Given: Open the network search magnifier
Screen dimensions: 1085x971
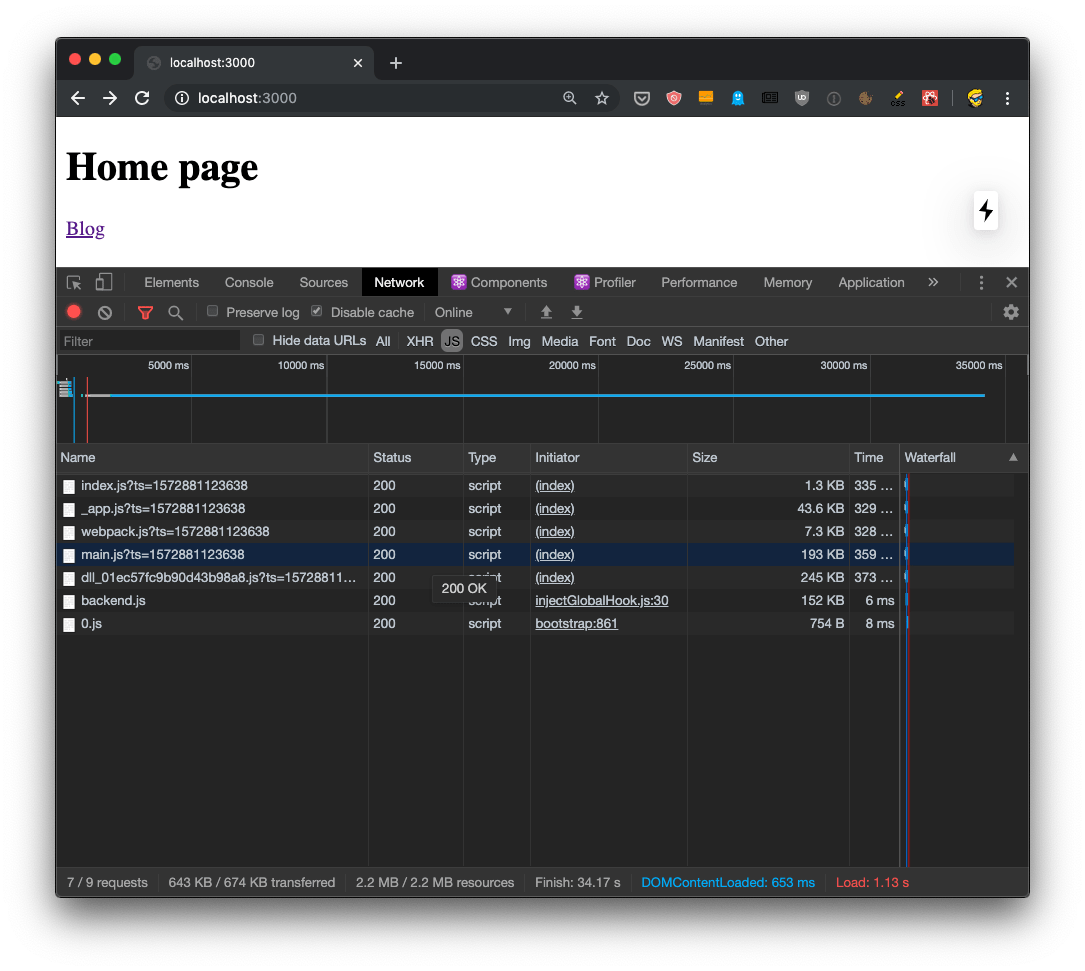Looking at the screenshot, I should click(175, 313).
